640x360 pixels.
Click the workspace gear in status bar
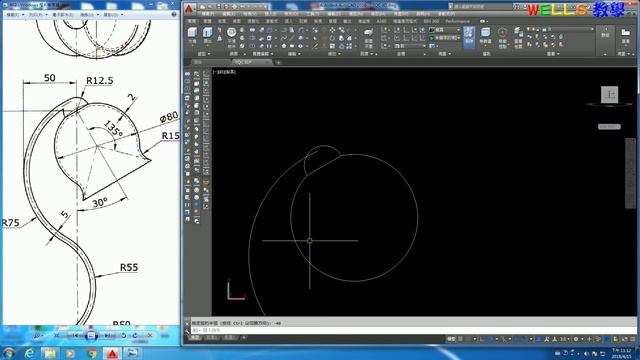(577, 339)
